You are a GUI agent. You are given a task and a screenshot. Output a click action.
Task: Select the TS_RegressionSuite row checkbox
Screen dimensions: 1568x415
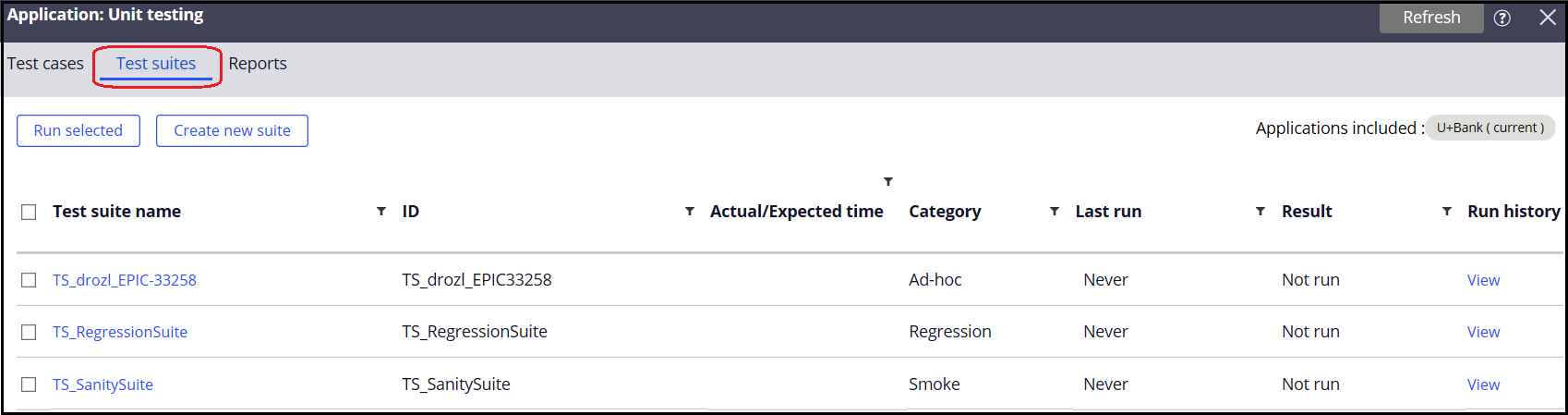(29, 332)
